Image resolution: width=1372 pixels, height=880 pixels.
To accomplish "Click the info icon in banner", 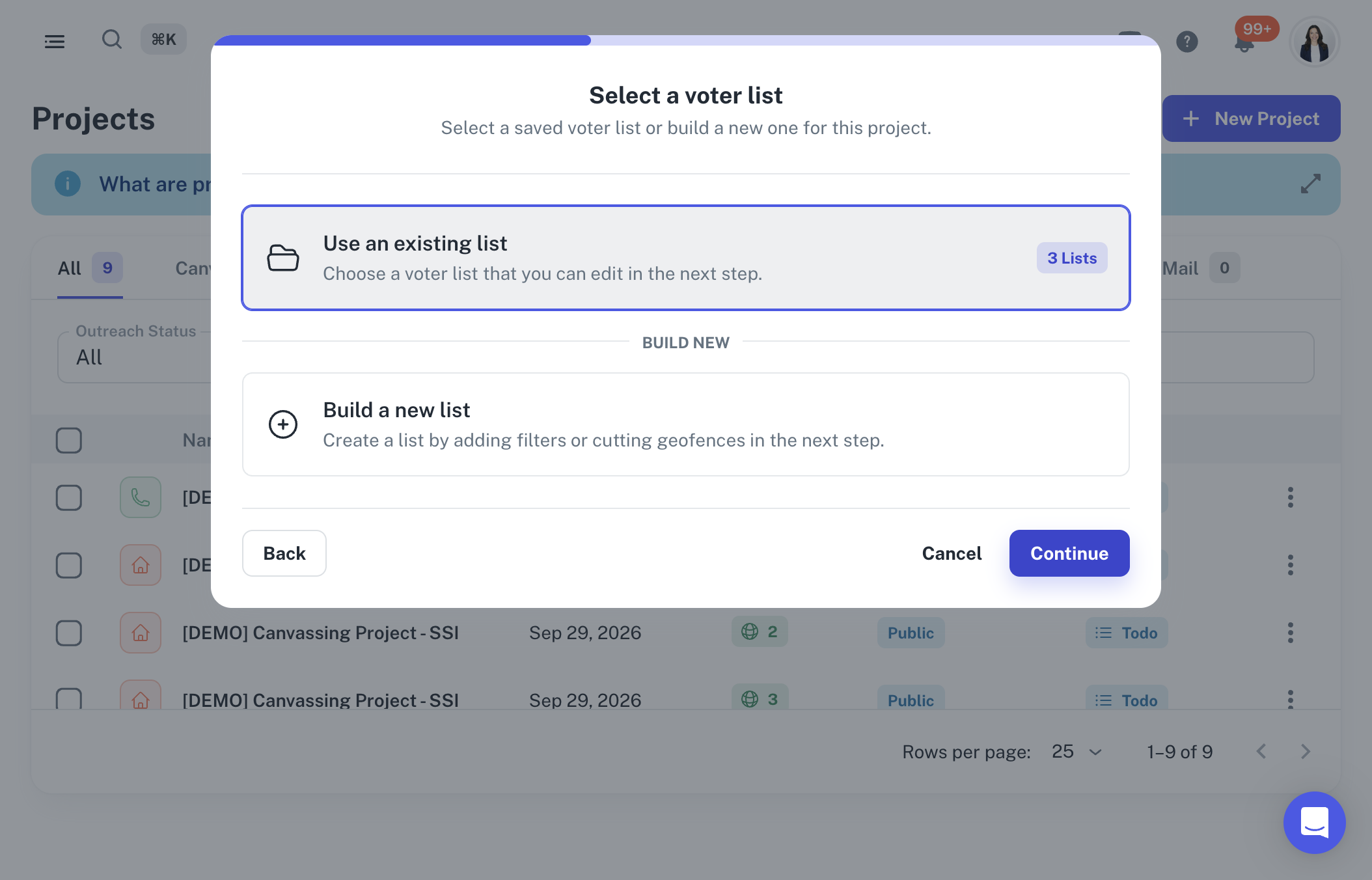I will tap(68, 184).
